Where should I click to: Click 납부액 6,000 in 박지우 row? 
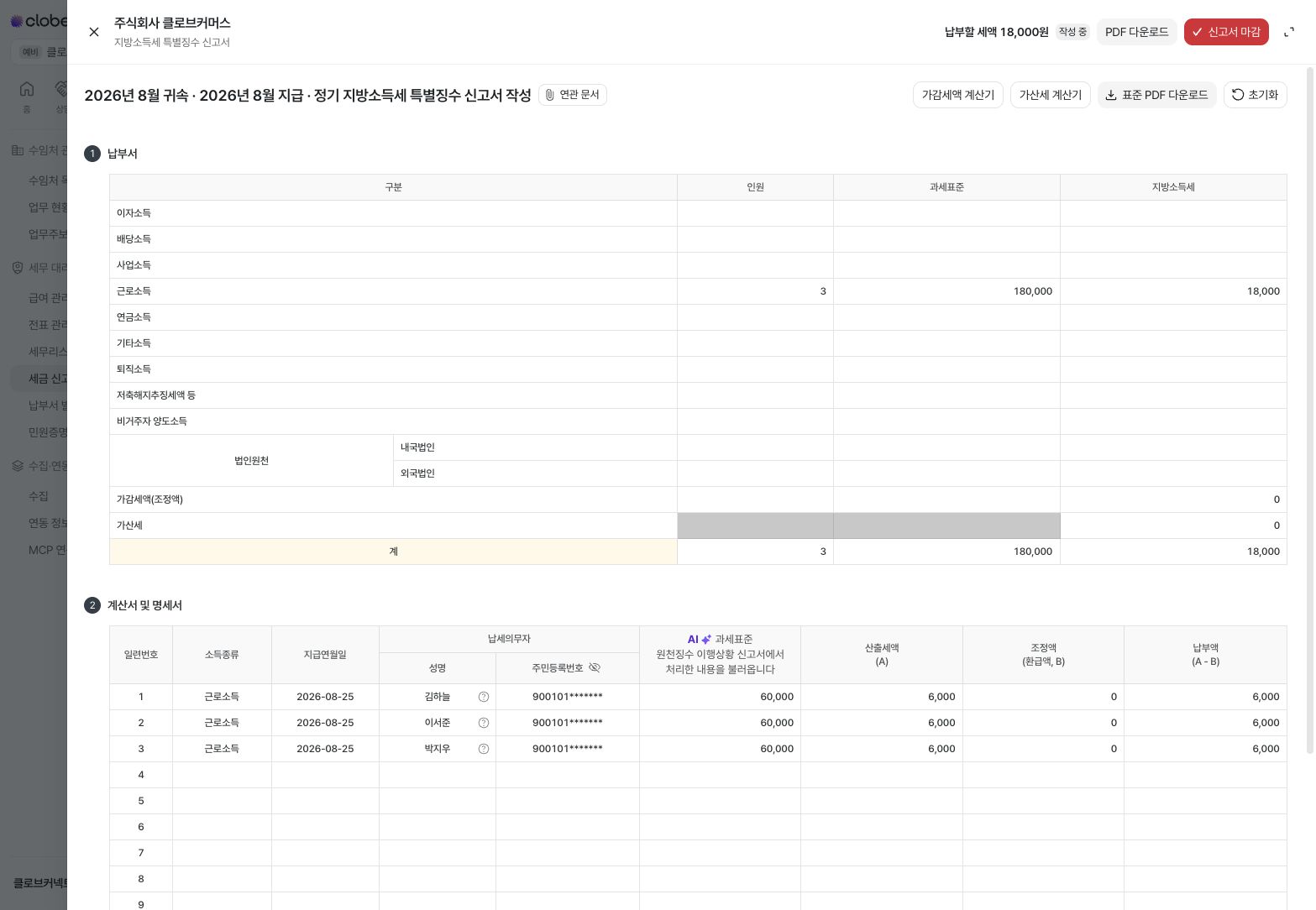point(1205,749)
